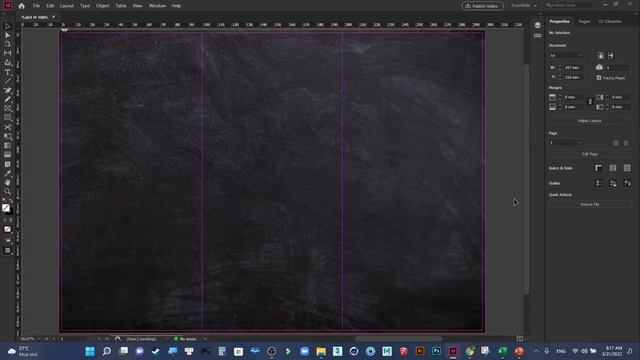Set portrait page orientation
This screenshot has height=360, width=640.
pos(600,55)
